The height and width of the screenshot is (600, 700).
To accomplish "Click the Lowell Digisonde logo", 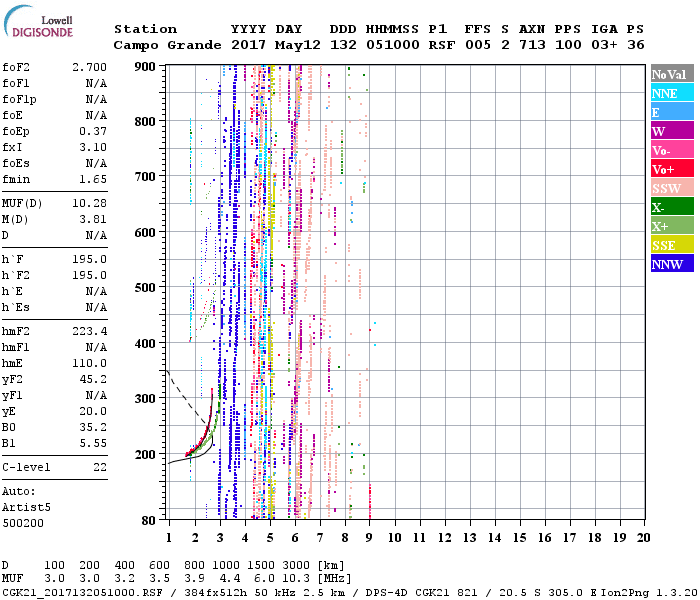I will [38, 21].
